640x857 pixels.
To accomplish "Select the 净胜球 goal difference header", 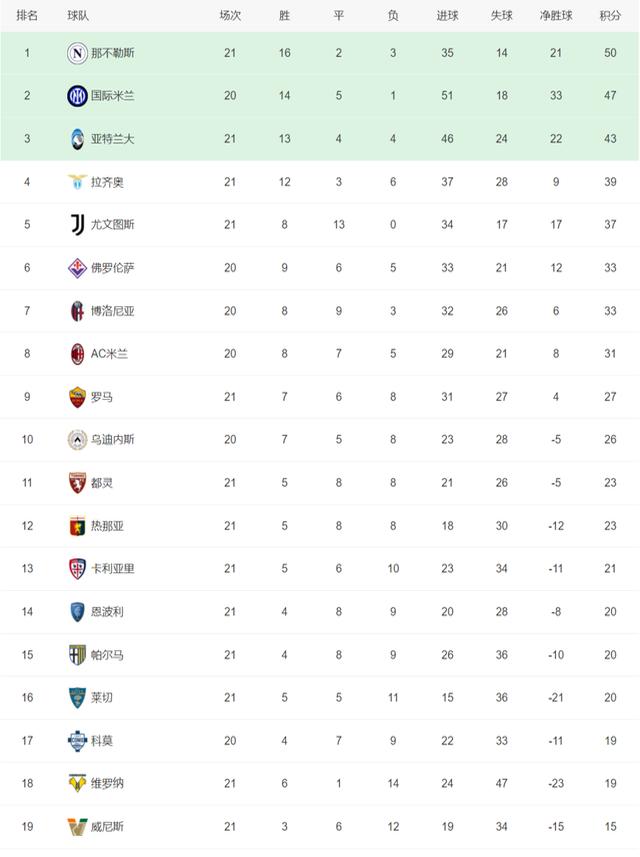I will (556, 16).
